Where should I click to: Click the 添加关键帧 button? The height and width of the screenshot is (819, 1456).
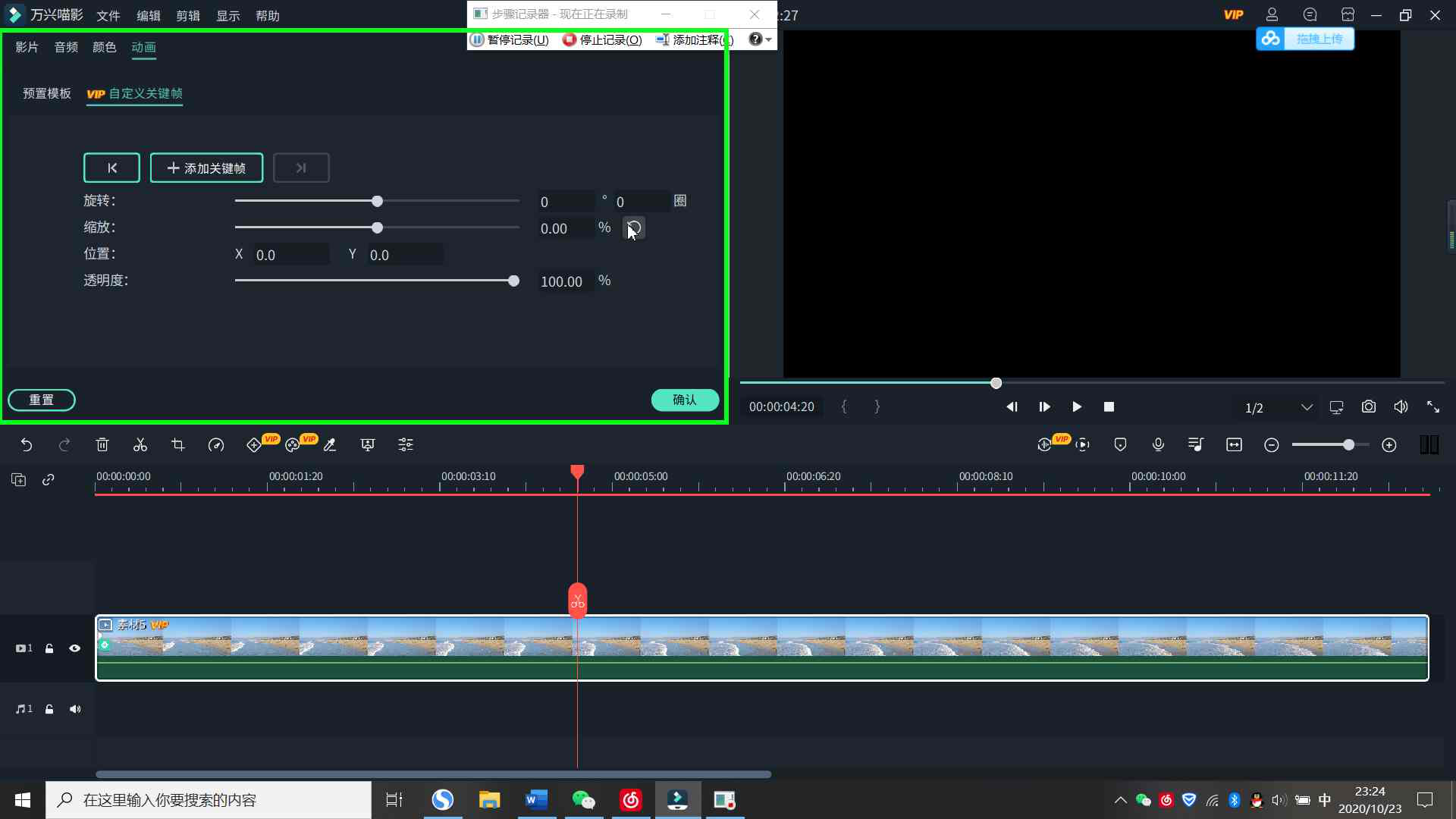click(x=206, y=168)
